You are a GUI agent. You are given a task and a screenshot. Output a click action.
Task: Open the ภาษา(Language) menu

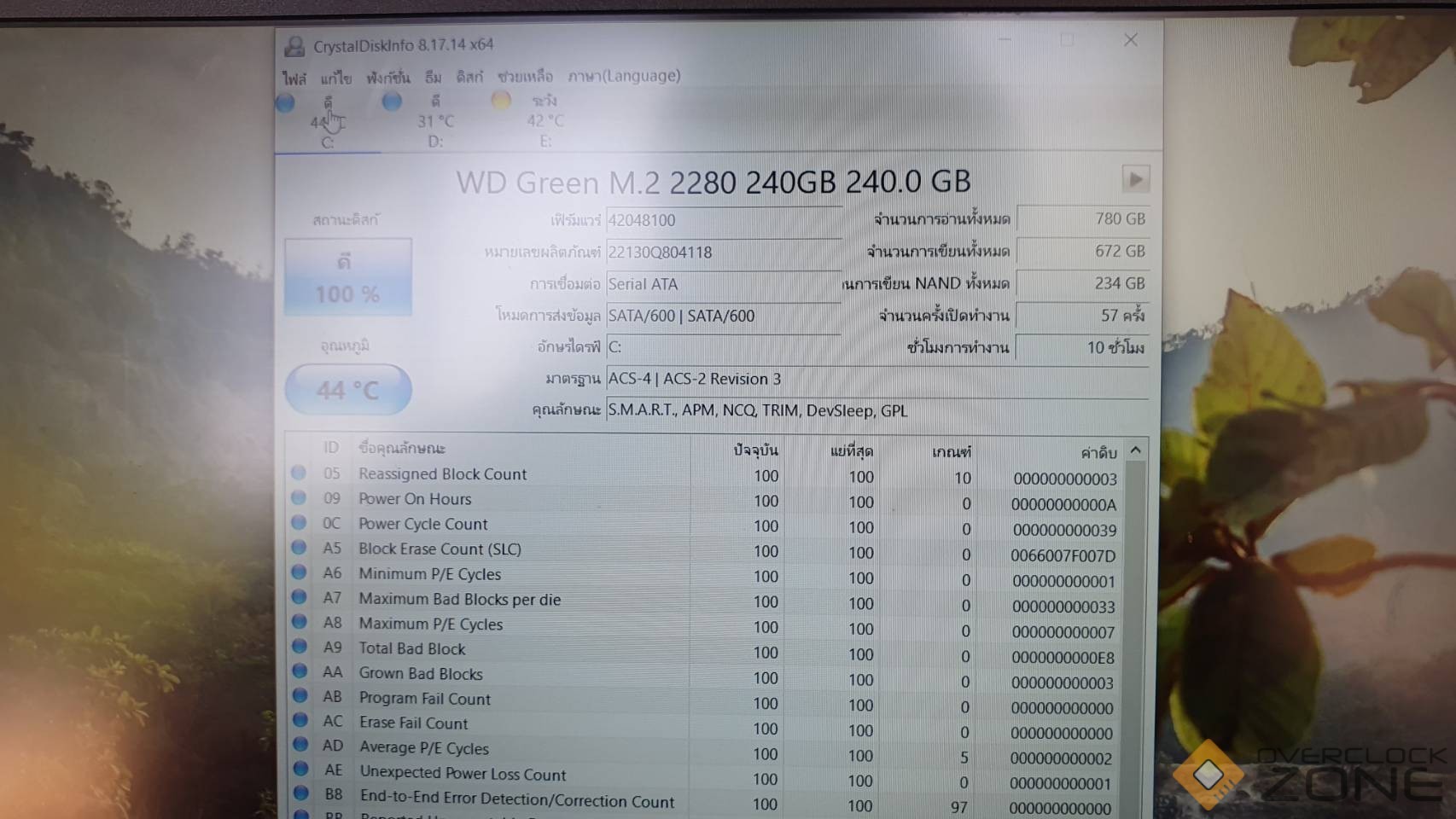coord(624,76)
